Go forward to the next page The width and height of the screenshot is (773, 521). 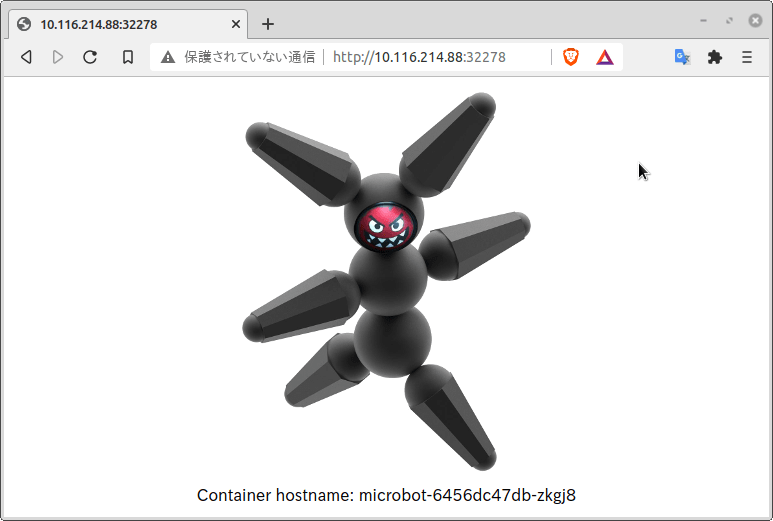click(58, 57)
